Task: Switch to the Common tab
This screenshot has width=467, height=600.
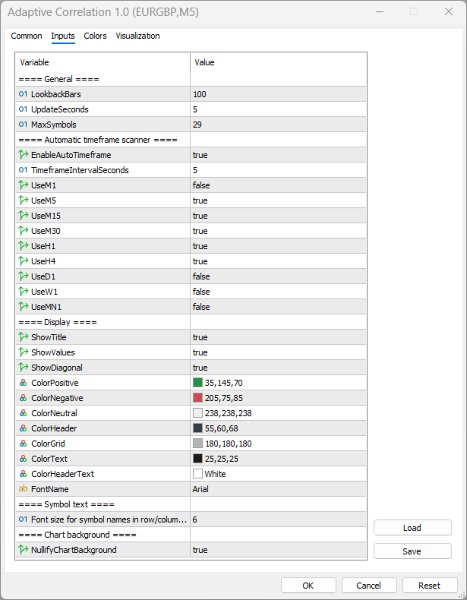Action: coord(26,36)
